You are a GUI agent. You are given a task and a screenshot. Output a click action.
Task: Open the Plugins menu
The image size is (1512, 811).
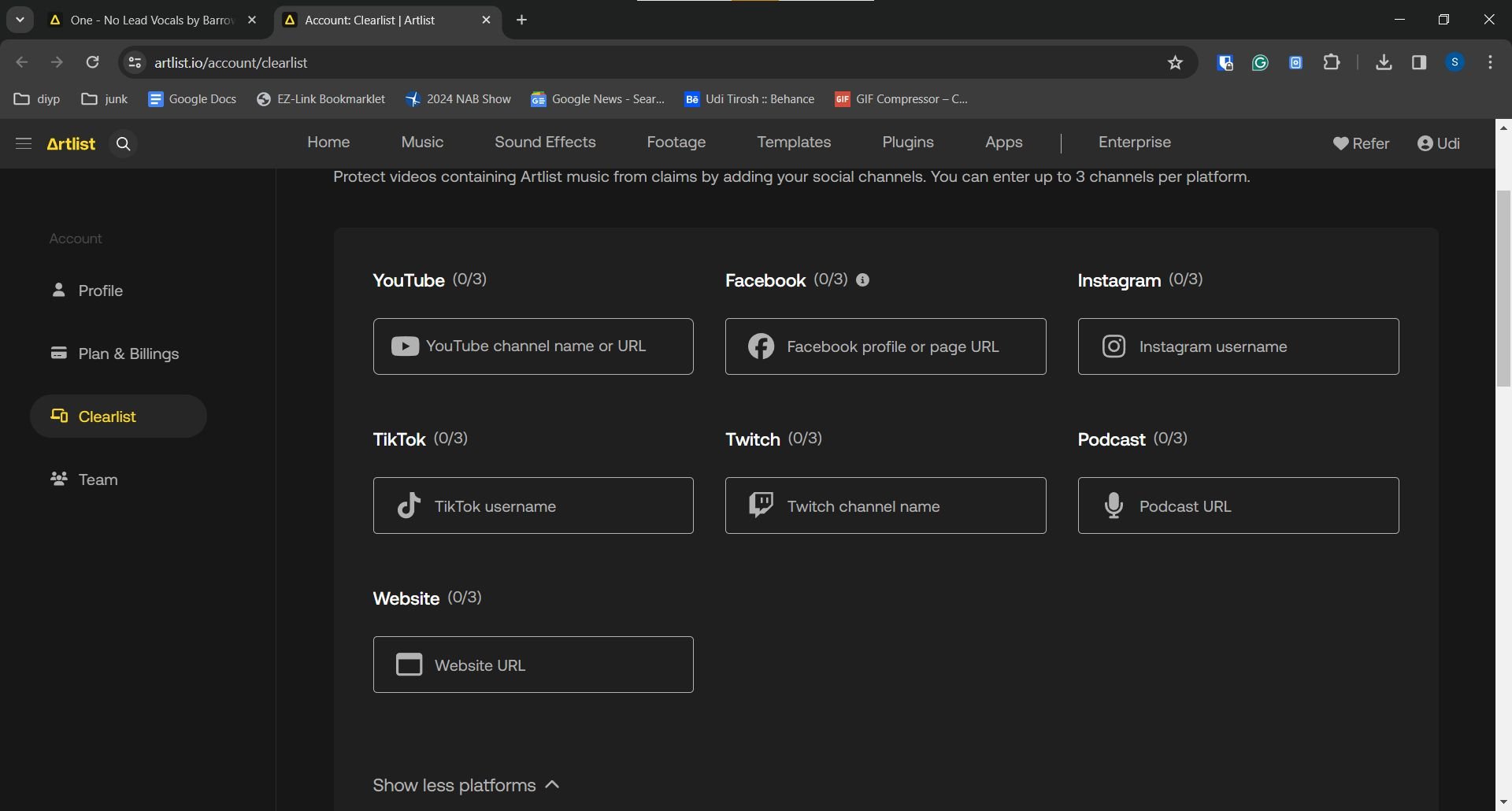[x=908, y=142]
